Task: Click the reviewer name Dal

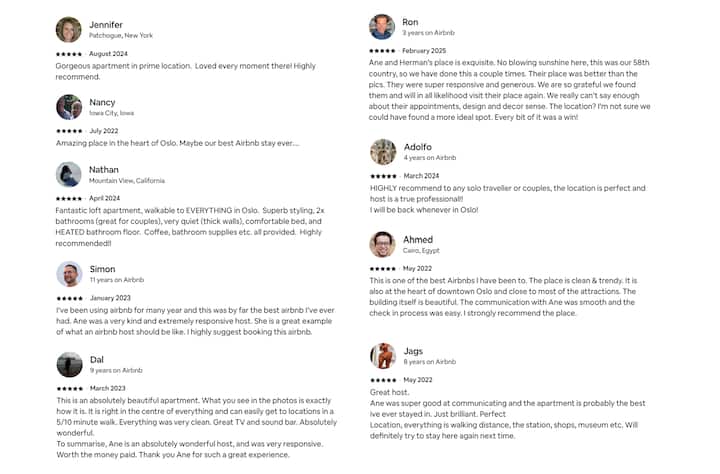Action: coord(97,359)
